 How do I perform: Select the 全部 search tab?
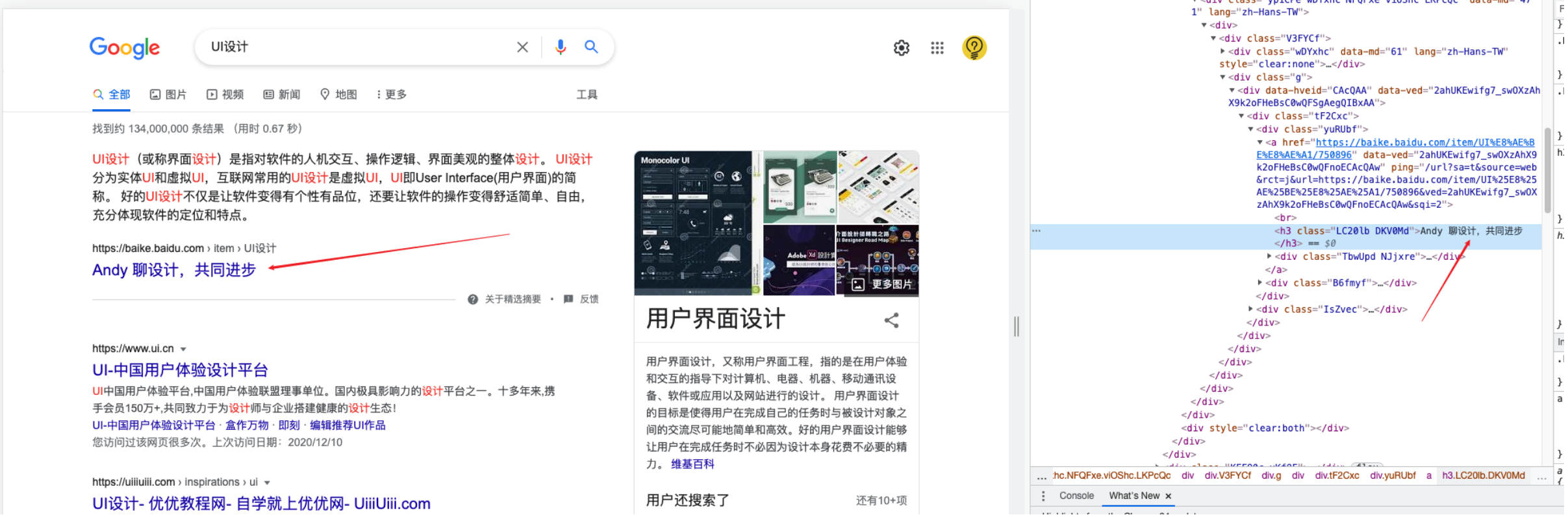pos(112,95)
